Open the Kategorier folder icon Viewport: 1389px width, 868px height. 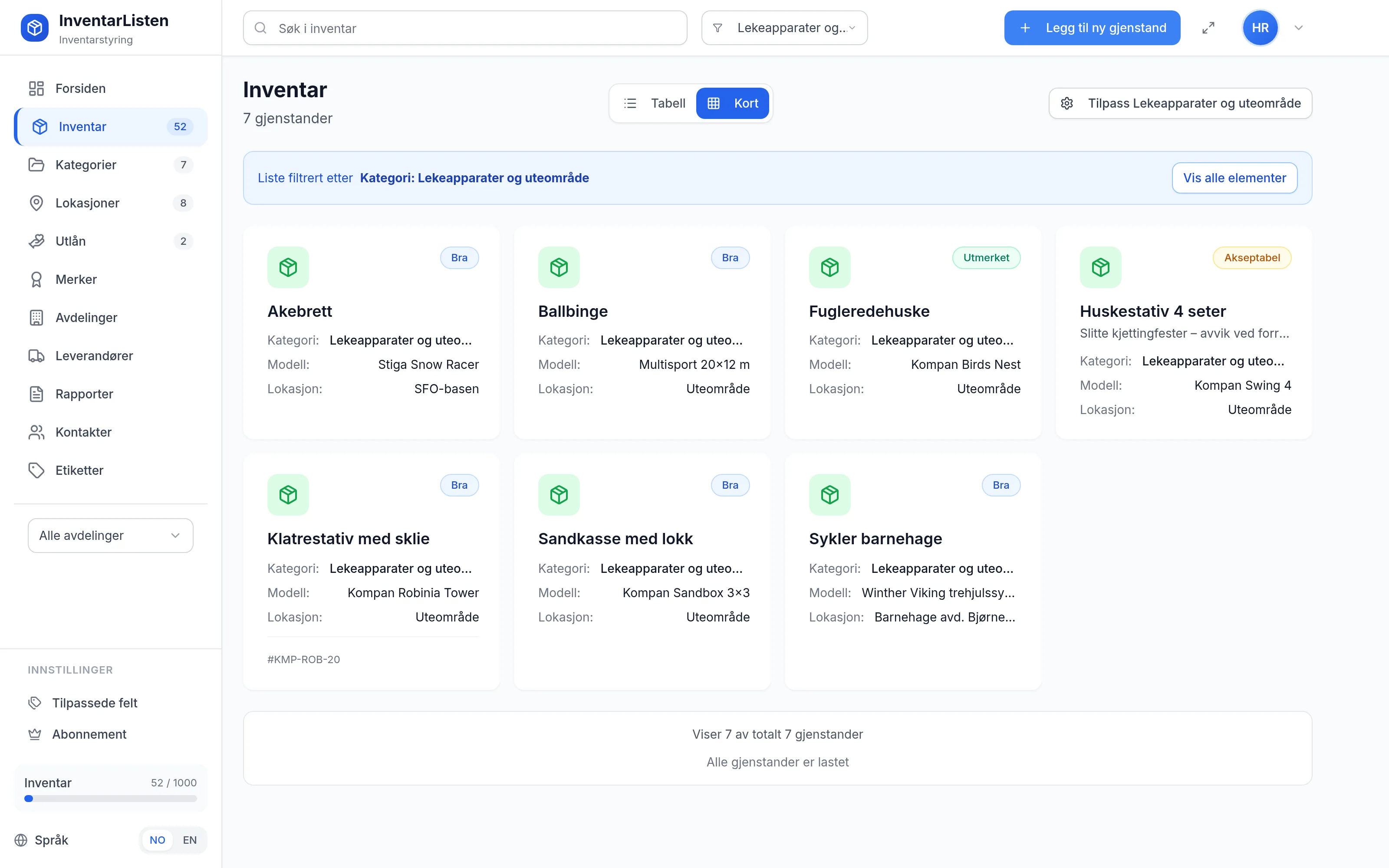pyautogui.click(x=36, y=165)
